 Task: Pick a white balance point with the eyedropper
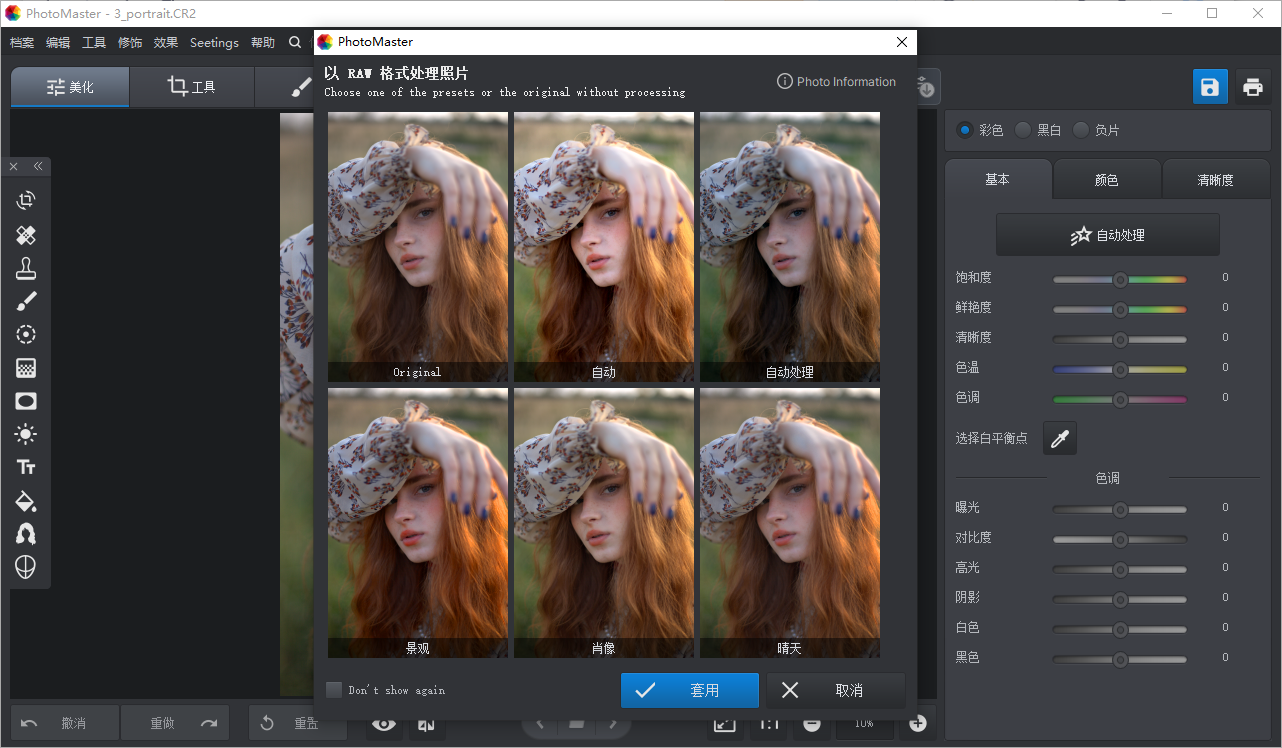click(x=1059, y=438)
